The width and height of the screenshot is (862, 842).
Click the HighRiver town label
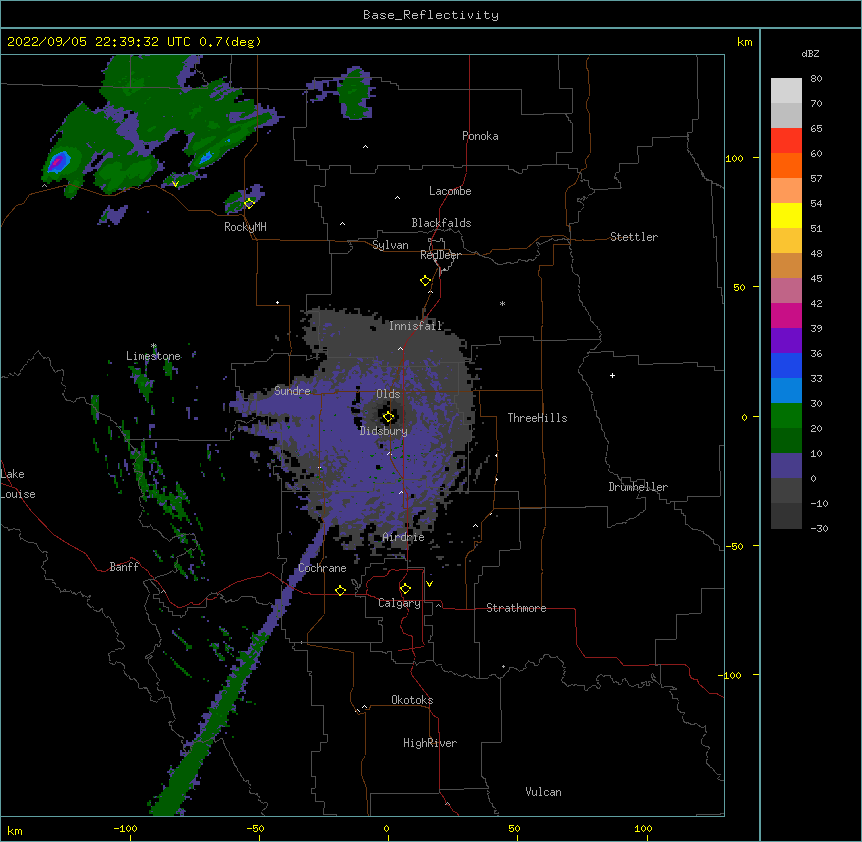coord(430,743)
